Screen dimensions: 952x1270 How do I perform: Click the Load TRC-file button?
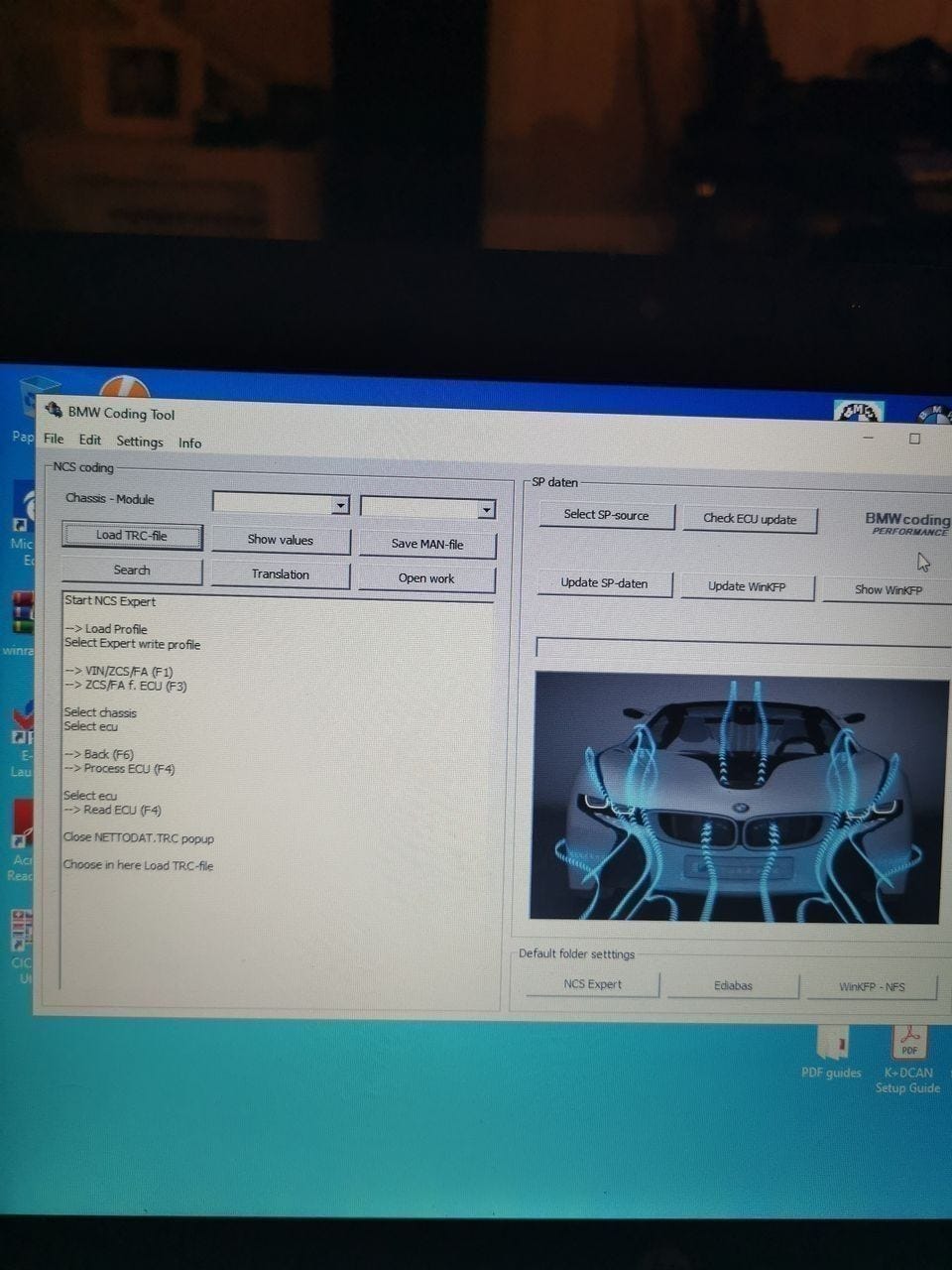[x=132, y=536]
